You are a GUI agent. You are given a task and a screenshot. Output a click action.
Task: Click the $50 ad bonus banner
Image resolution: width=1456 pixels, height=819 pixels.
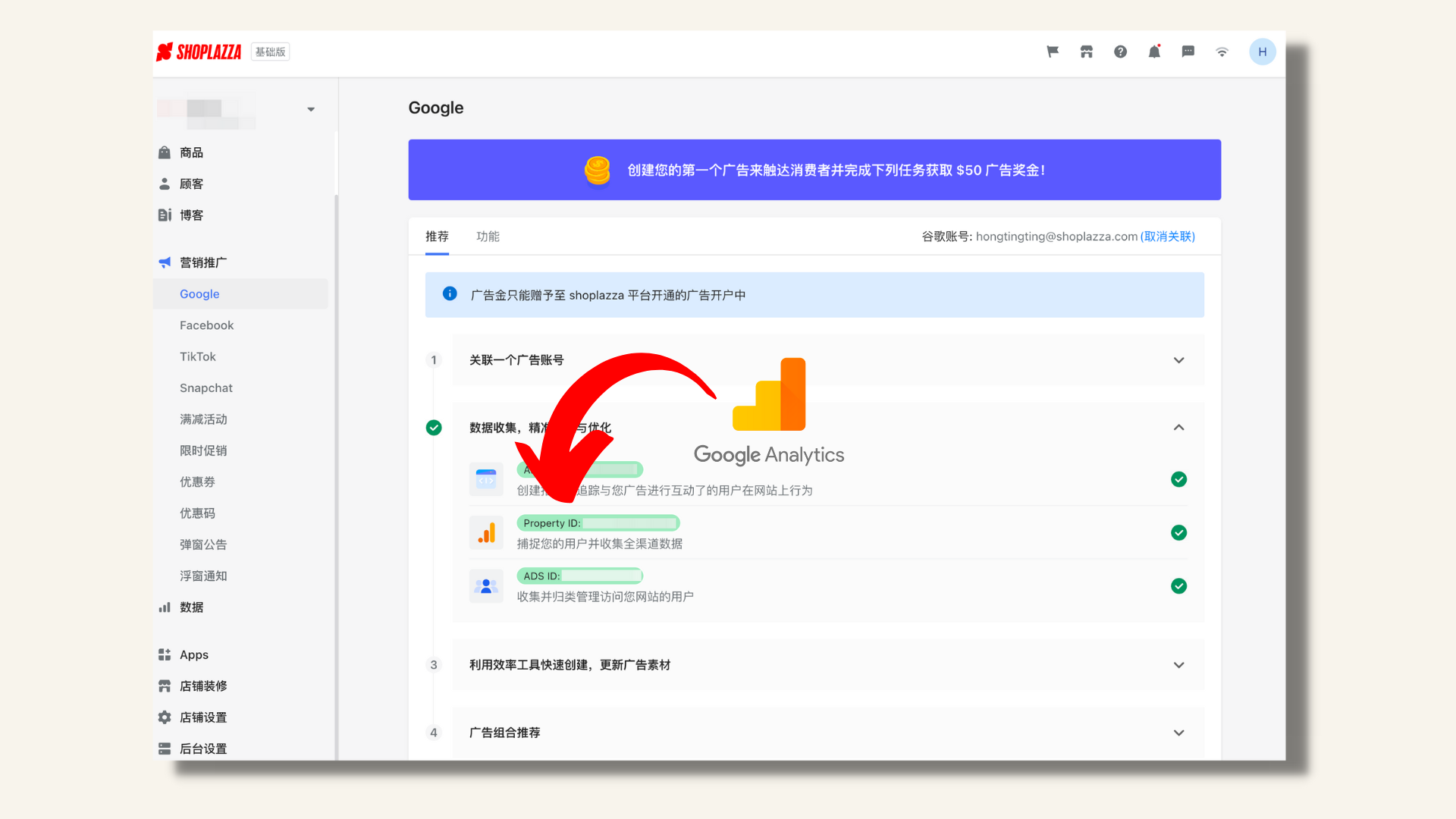[x=814, y=170]
